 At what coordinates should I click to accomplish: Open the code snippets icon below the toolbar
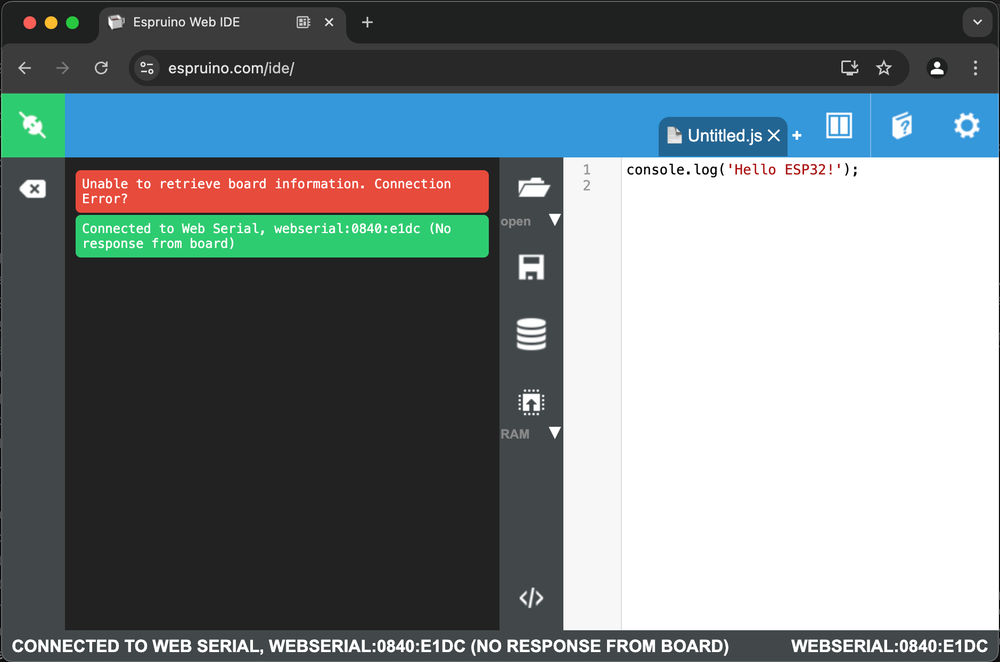click(531, 597)
